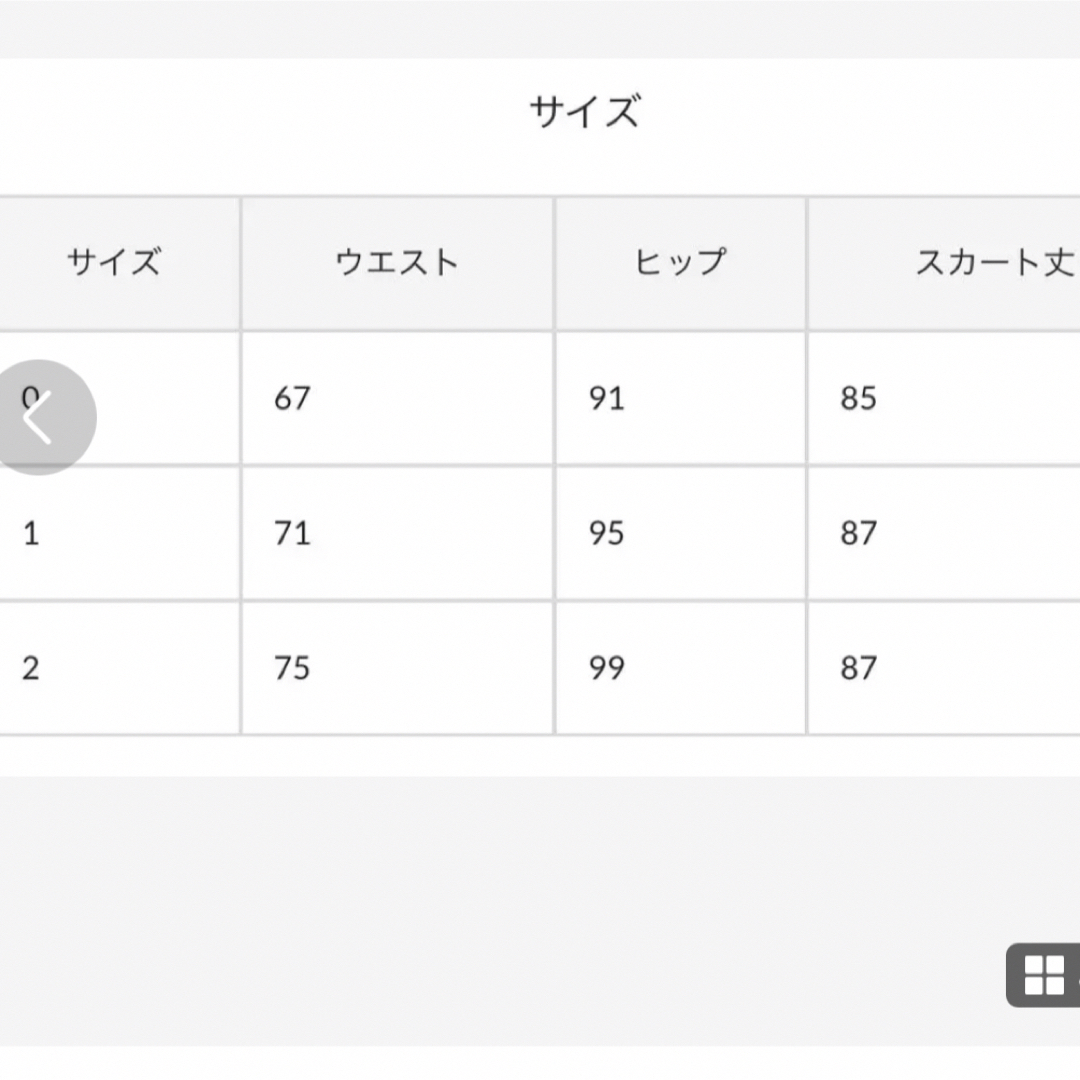Select waist value 71 cell
The width and height of the screenshot is (1080, 1080).
click(x=397, y=534)
